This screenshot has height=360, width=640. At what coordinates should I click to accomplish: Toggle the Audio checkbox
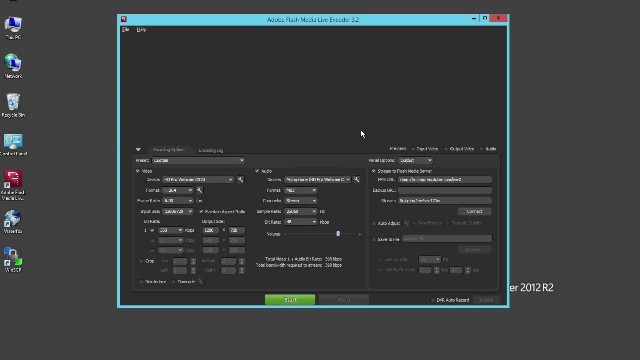tap(257, 171)
